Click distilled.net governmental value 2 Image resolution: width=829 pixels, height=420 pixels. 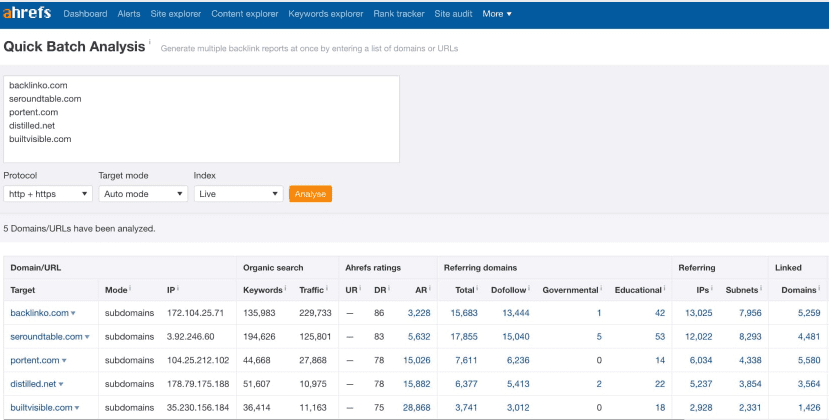[598, 384]
